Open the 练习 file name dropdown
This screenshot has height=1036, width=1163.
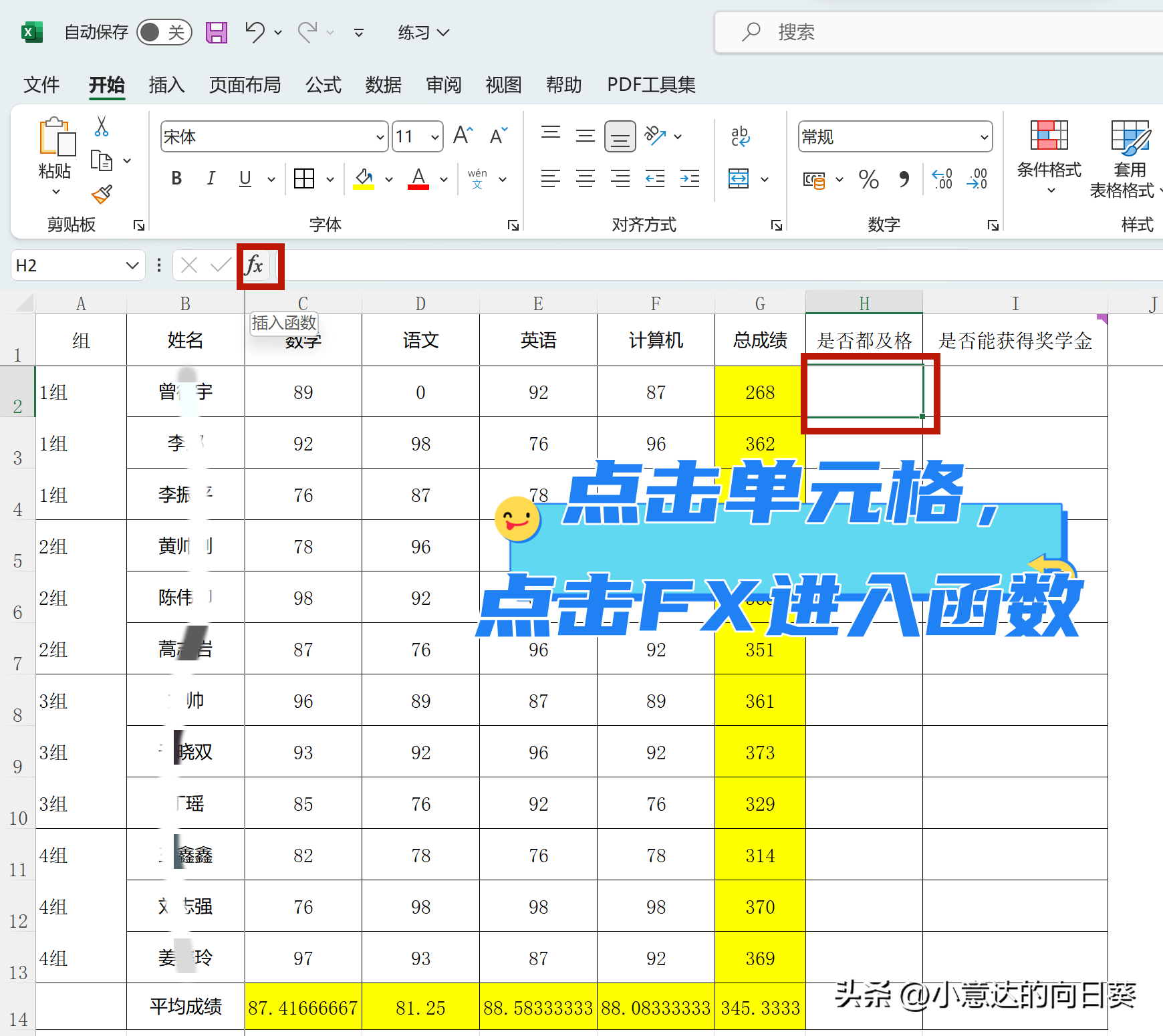click(424, 32)
